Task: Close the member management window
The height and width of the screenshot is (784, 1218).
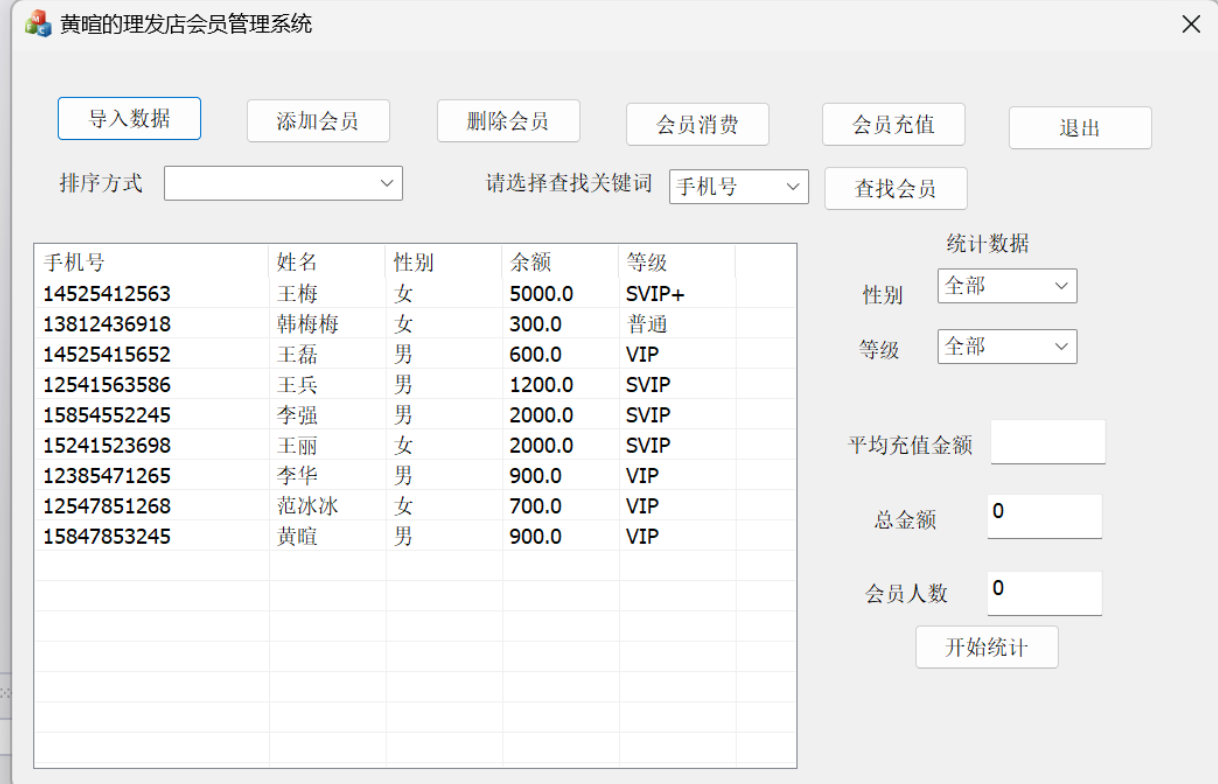Action: pos(1190,24)
